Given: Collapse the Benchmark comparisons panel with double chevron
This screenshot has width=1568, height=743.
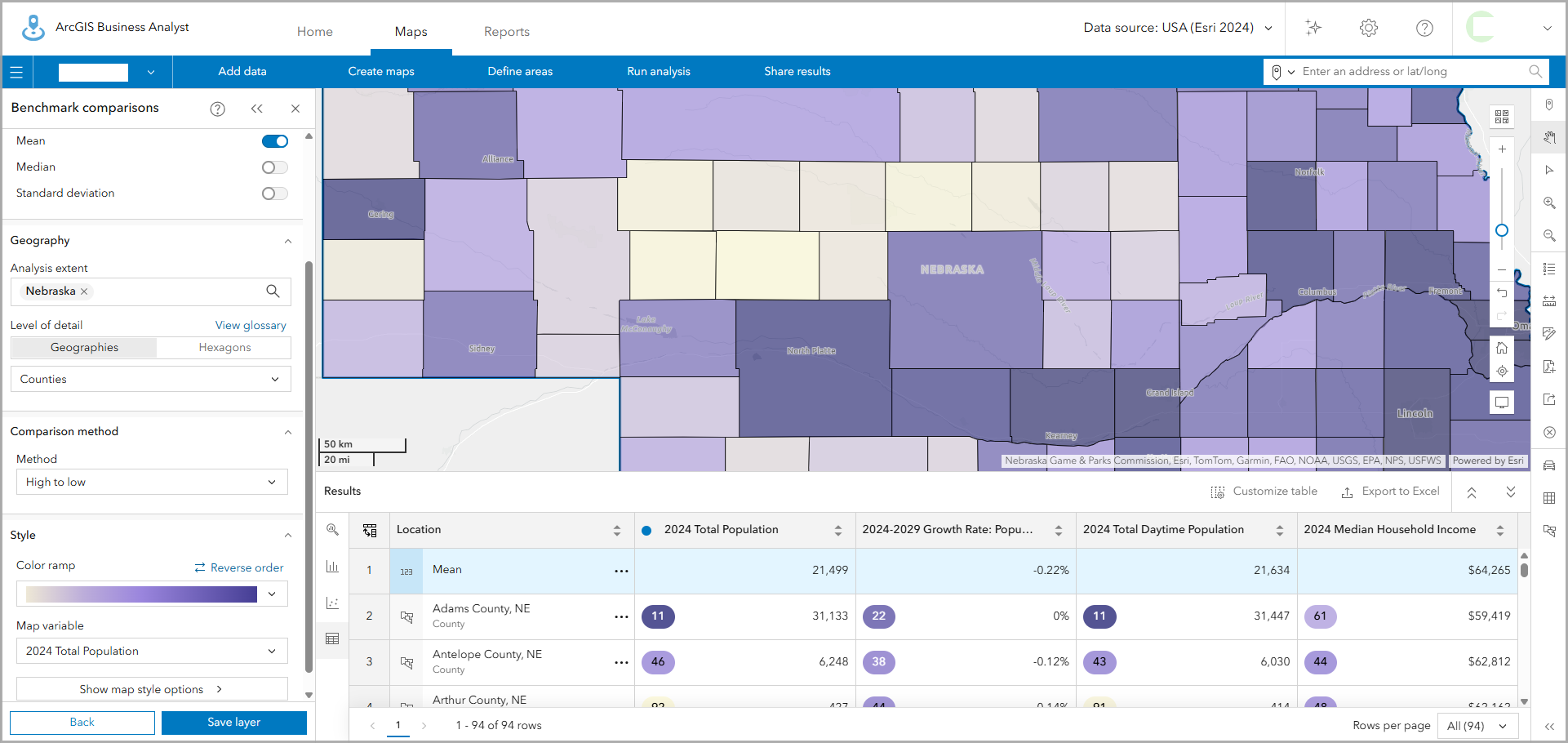Looking at the screenshot, I should [257, 109].
